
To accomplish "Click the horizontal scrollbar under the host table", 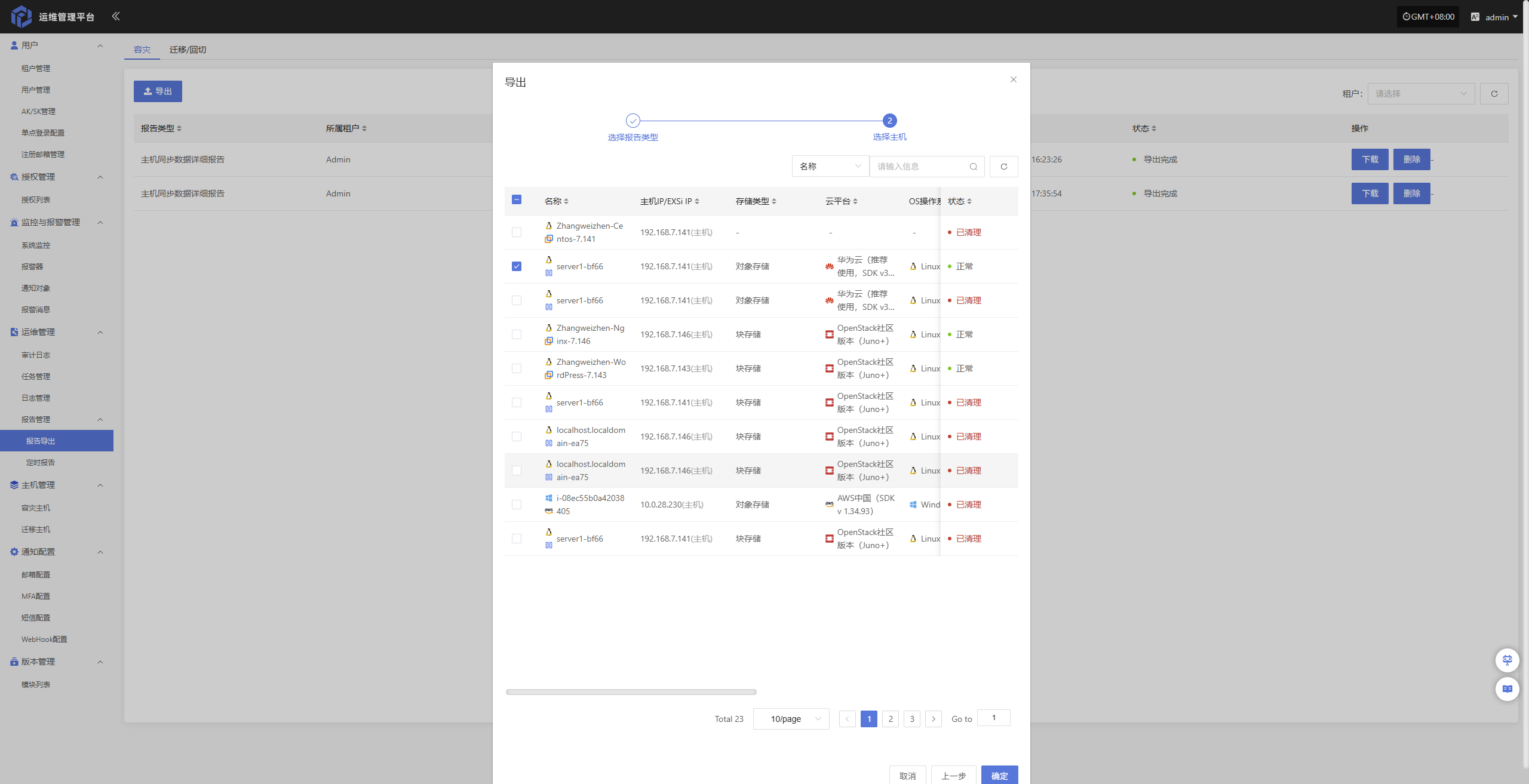I will 631,692.
